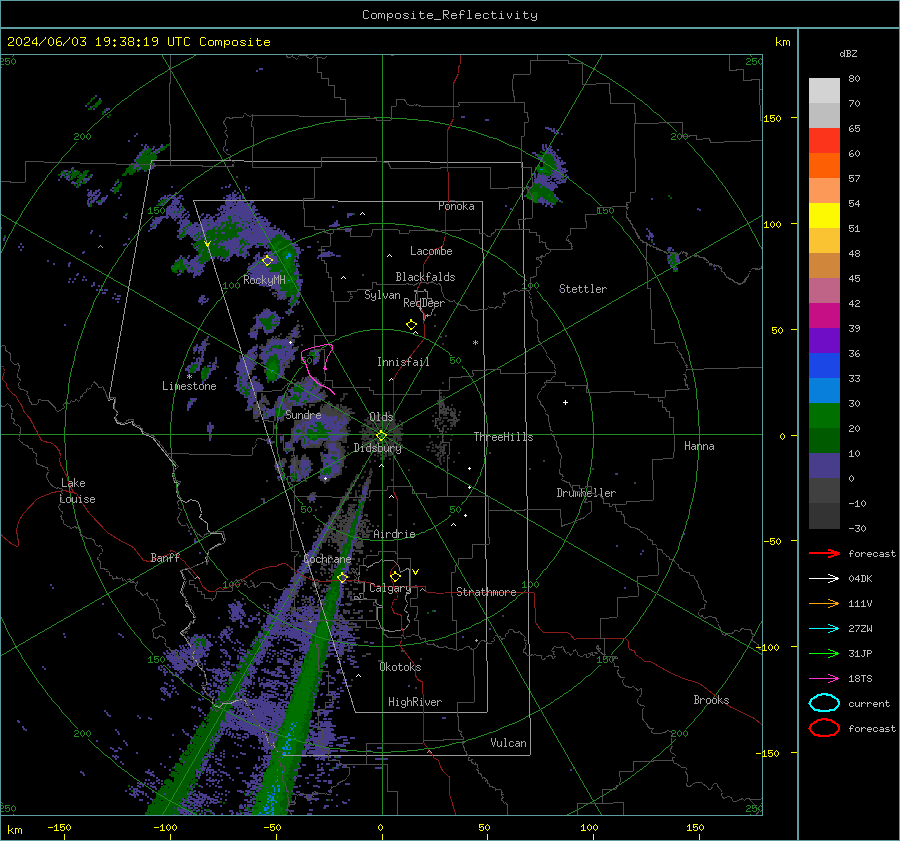The width and height of the screenshot is (900, 841).
Task: Click the Lake Louise label
Action: 77,491
